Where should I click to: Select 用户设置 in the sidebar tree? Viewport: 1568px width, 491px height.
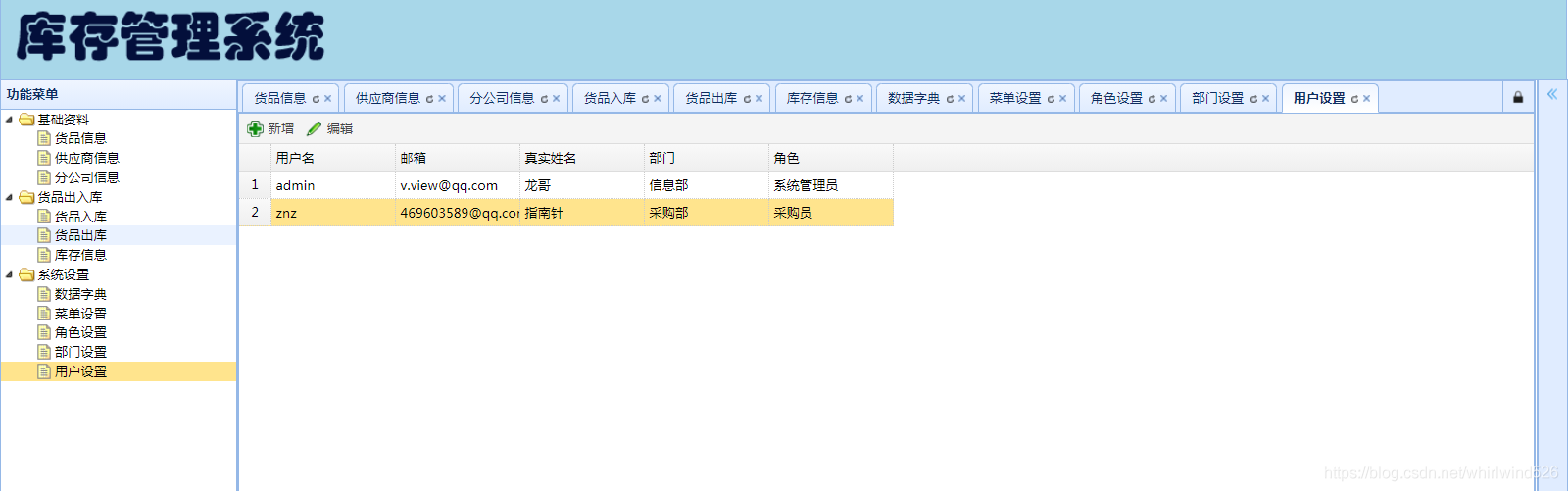(80, 371)
